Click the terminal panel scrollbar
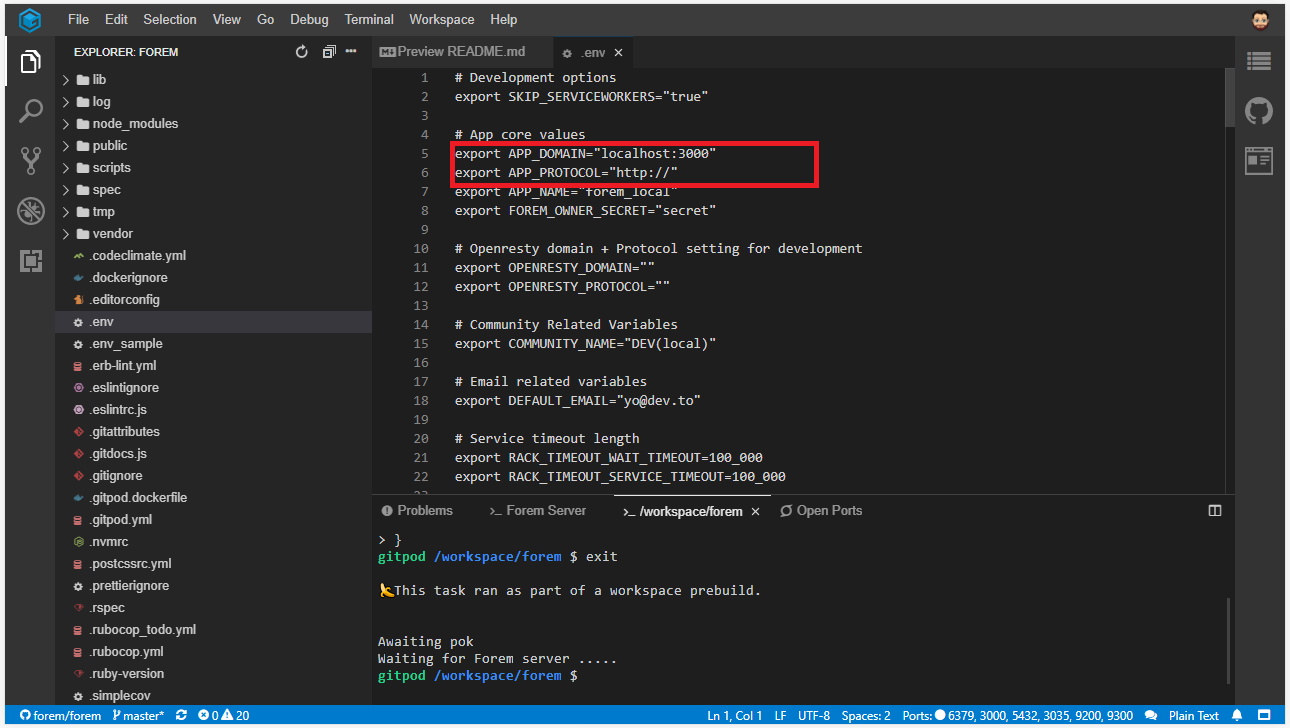This screenshot has height=728, width=1290. tap(1230, 640)
